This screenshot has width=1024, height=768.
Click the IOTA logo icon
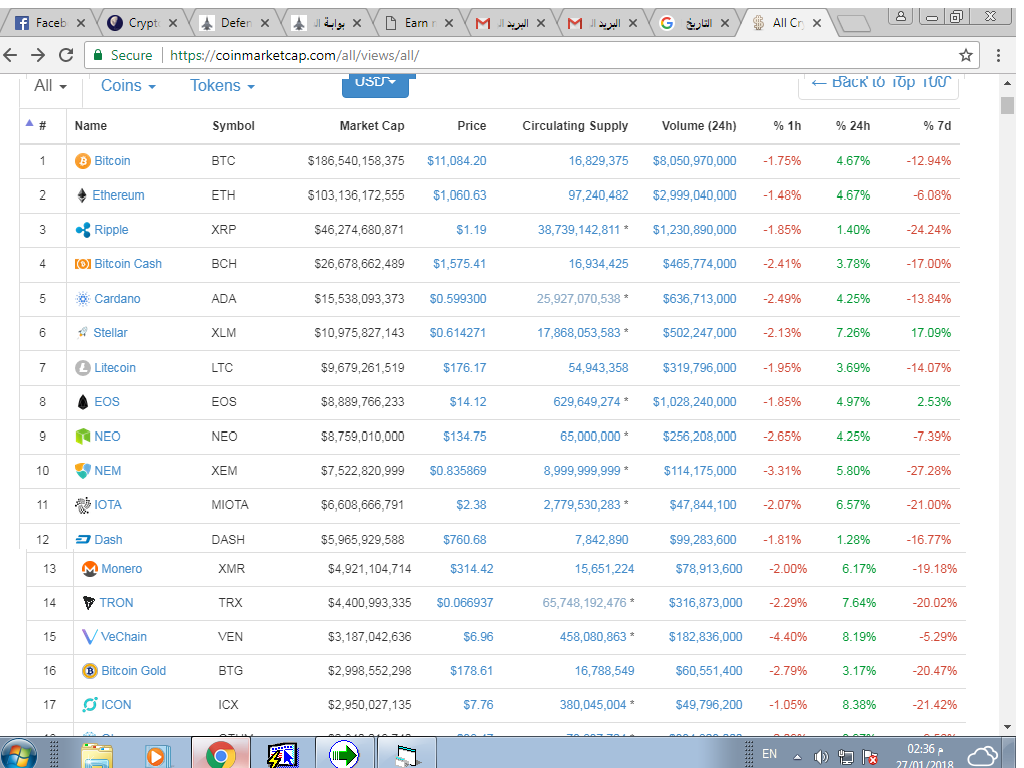(82, 505)
